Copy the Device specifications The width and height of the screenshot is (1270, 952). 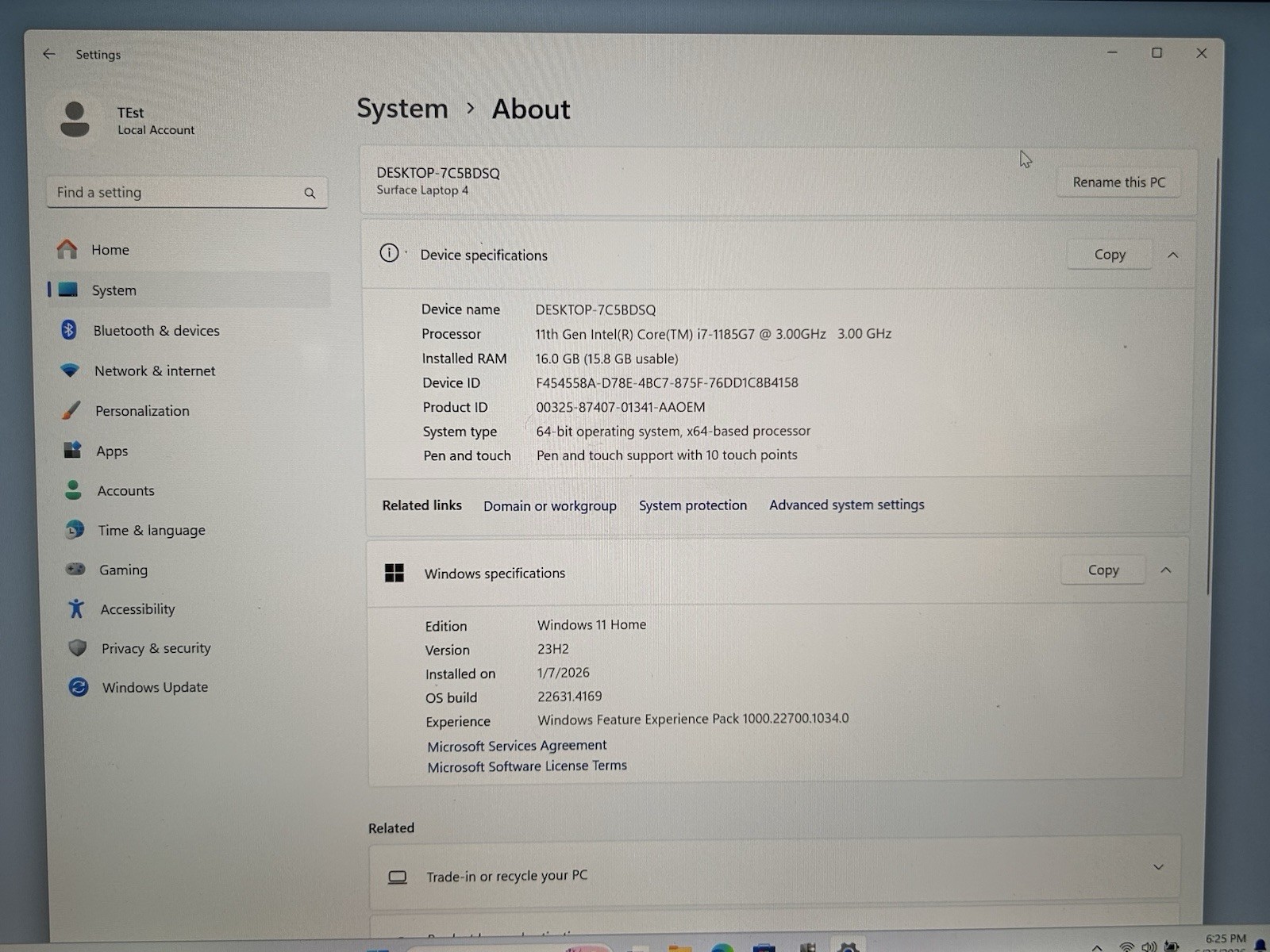tap(1109, 255)
